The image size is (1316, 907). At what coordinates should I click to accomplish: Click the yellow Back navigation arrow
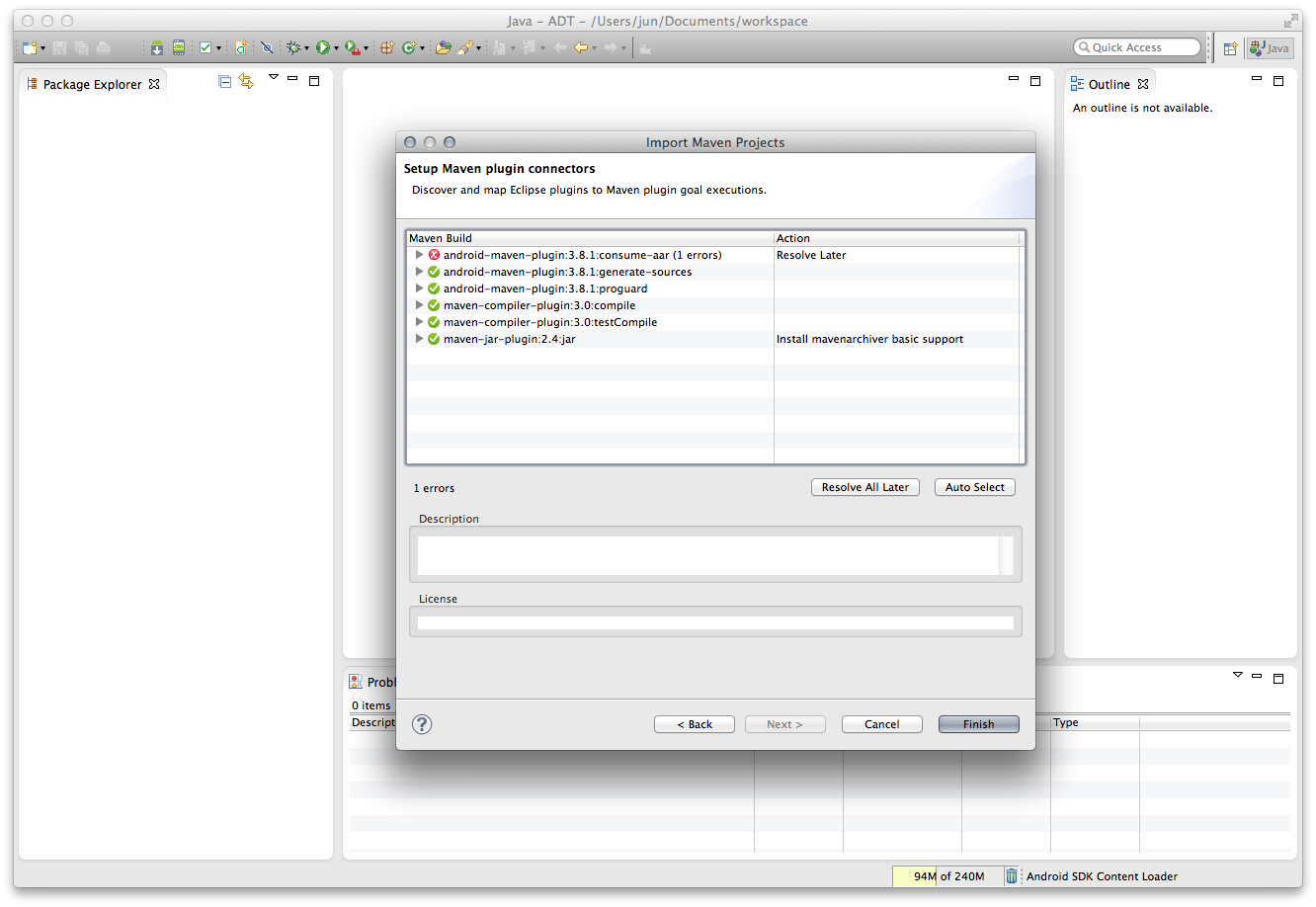click(581, 47)
